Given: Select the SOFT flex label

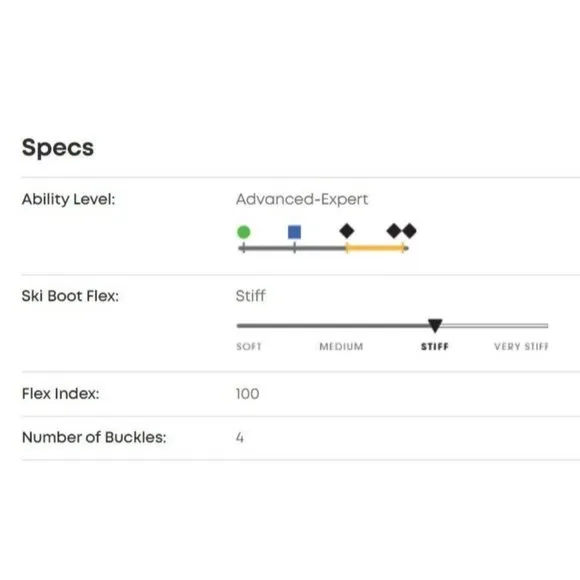Looking at the screenshot, I should pos(249,347).
